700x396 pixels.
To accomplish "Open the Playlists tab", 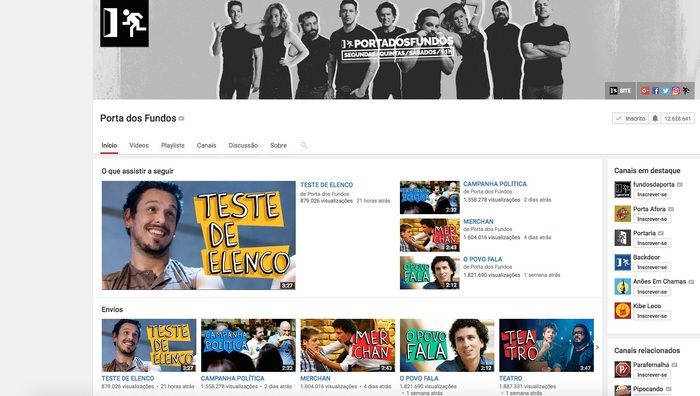I will point(173,146).
